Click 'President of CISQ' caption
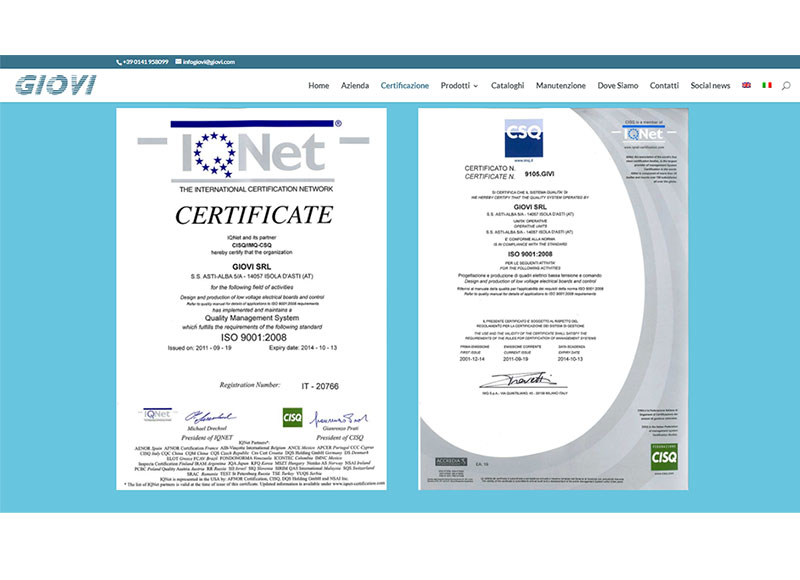The image size is (800, 580). coord(340,438)
